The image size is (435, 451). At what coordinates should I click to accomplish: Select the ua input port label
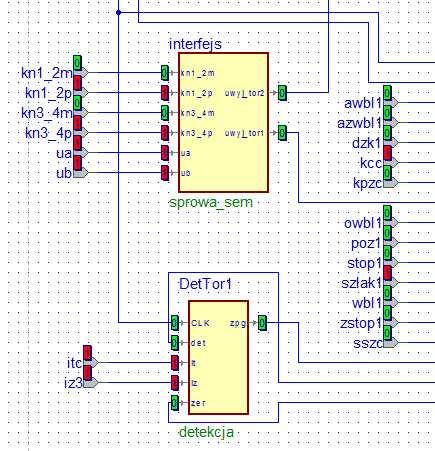[64, 153]
